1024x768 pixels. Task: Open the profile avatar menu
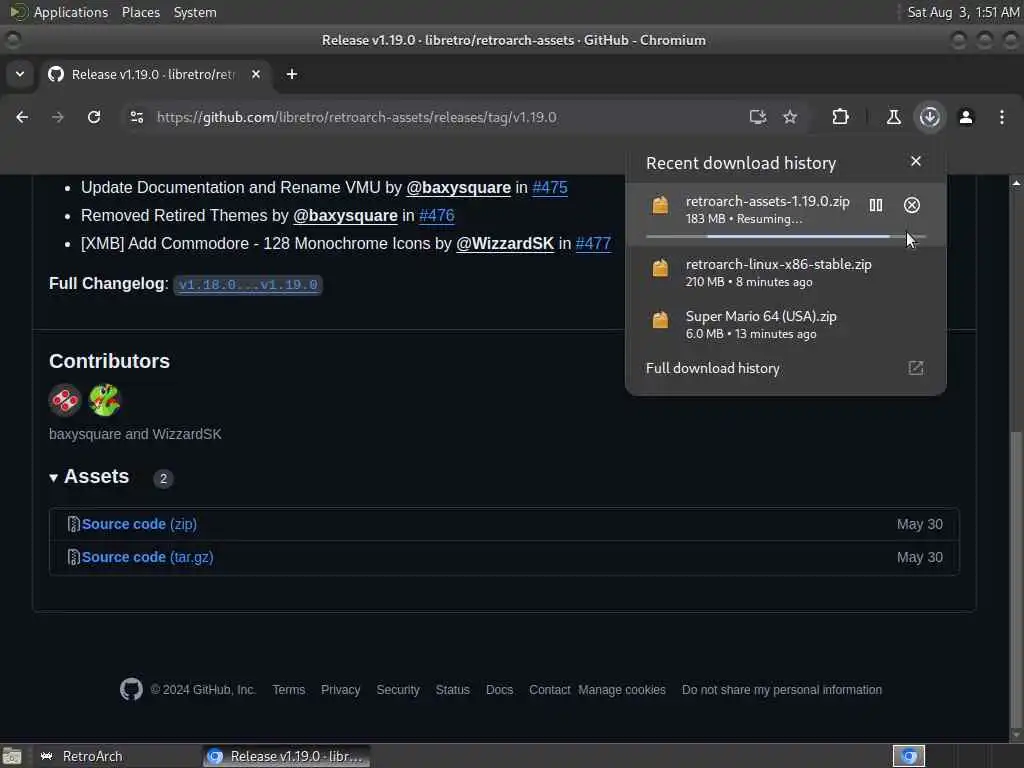pyautogui.click(x=966, y=117)
